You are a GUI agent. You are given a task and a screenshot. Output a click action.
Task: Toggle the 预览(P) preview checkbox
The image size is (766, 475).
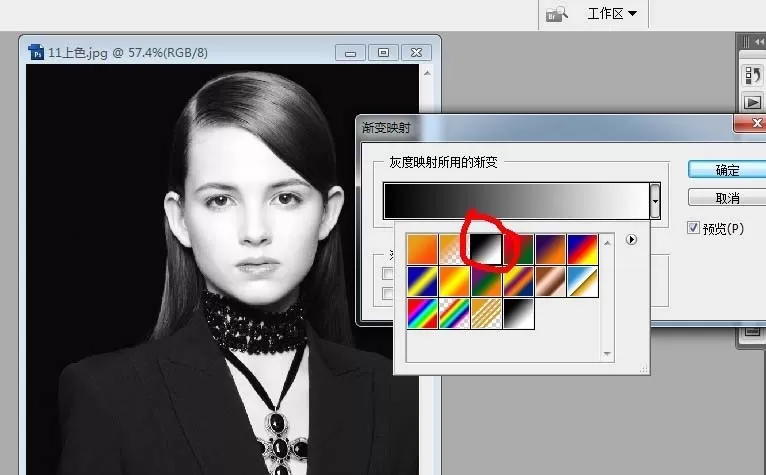[693, 228]
